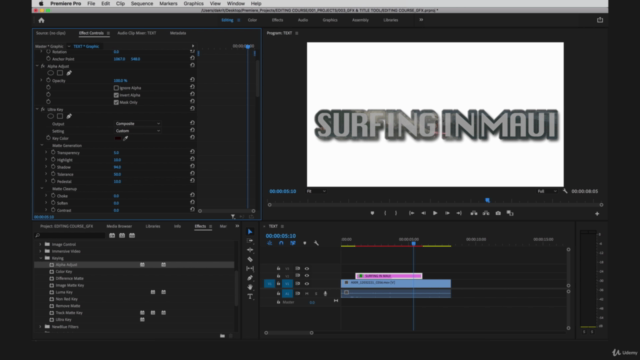Image resolution: width=640 pixels, height=360 pixels.
Task: Switch to Audio Clip Mixer tab
Action: 137,33
